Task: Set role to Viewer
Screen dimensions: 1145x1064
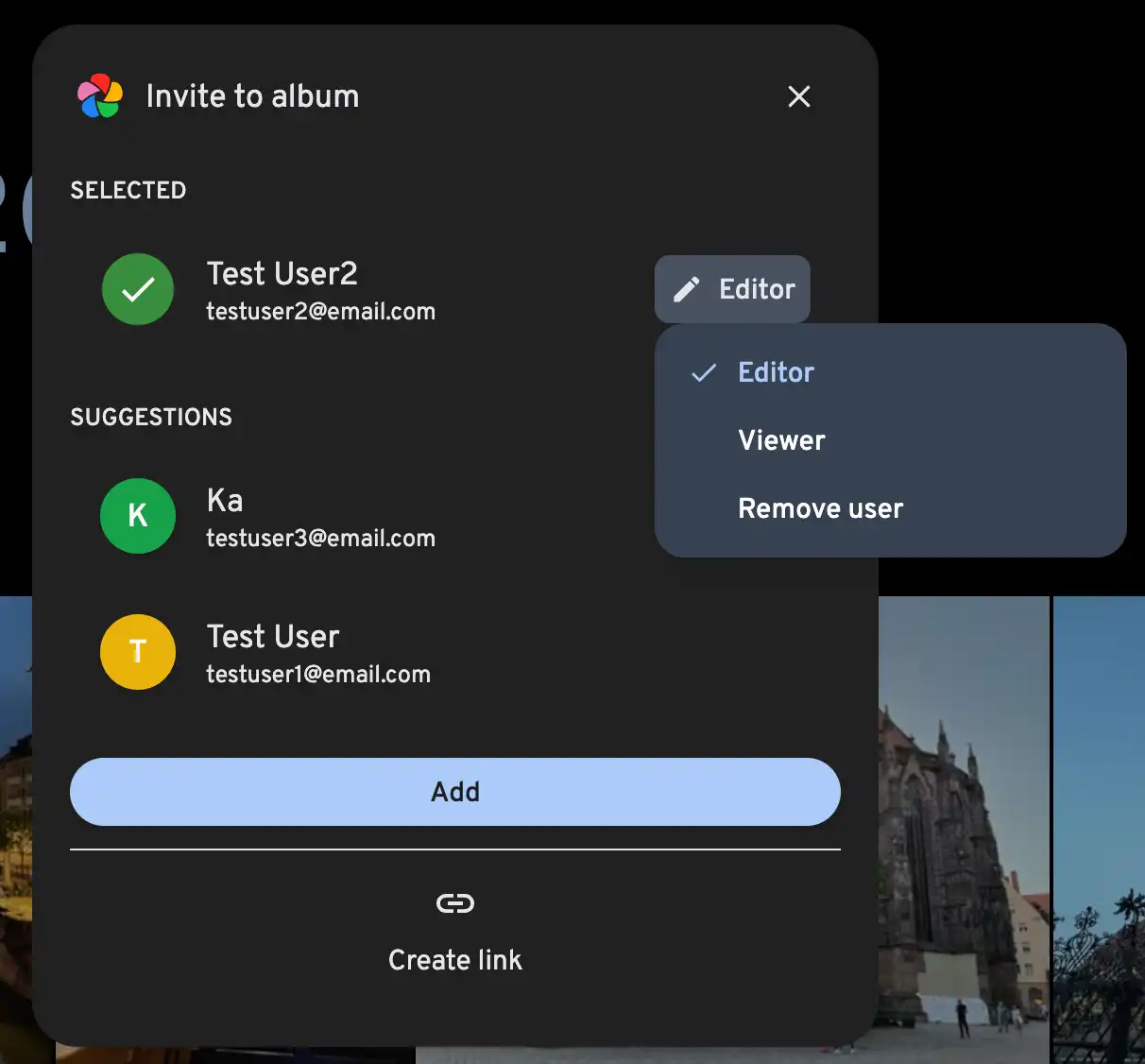Action: pyautogui.click(x=781, y=440)
